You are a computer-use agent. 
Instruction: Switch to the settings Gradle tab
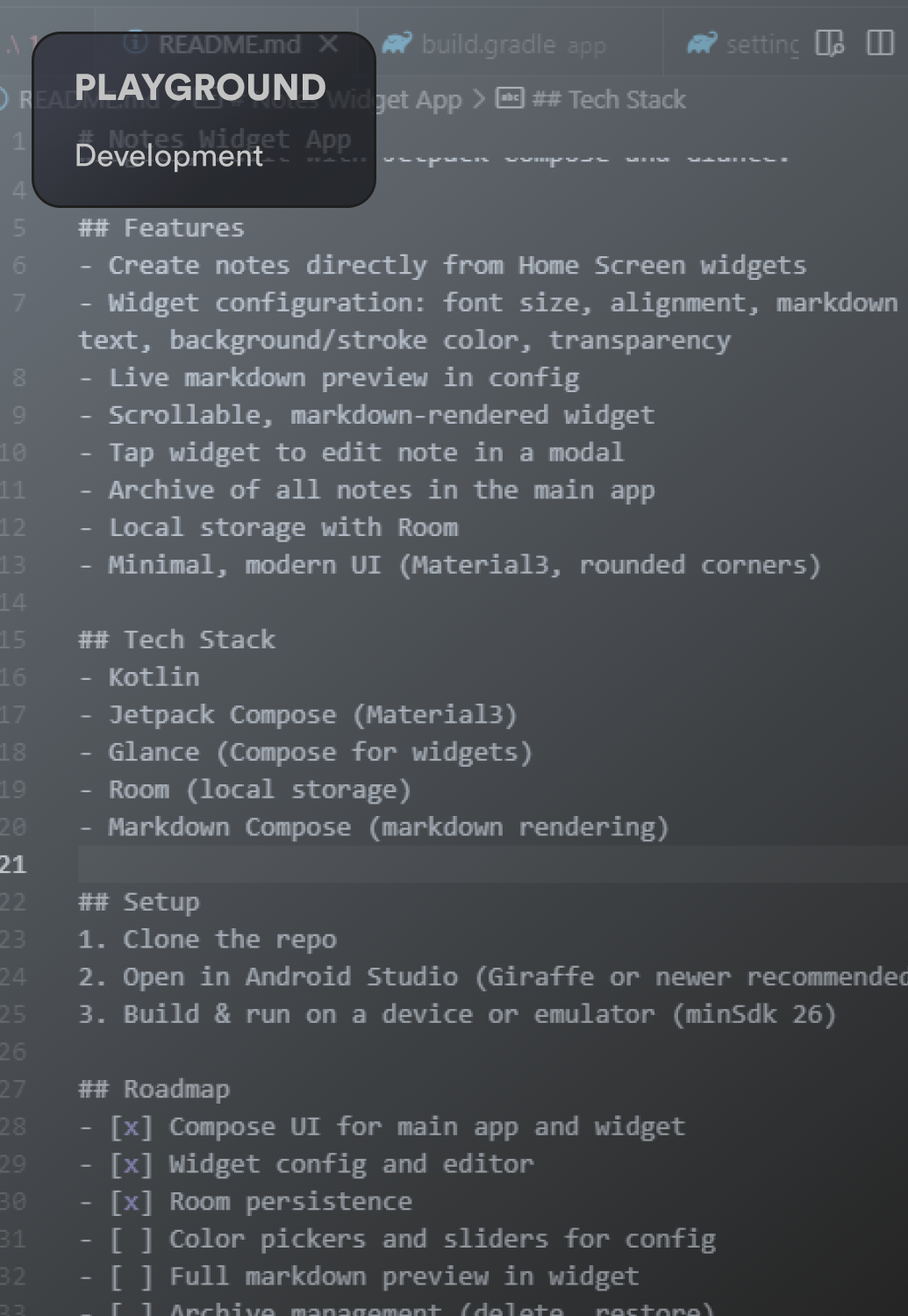pyautogui.click(x=761, y=44)
